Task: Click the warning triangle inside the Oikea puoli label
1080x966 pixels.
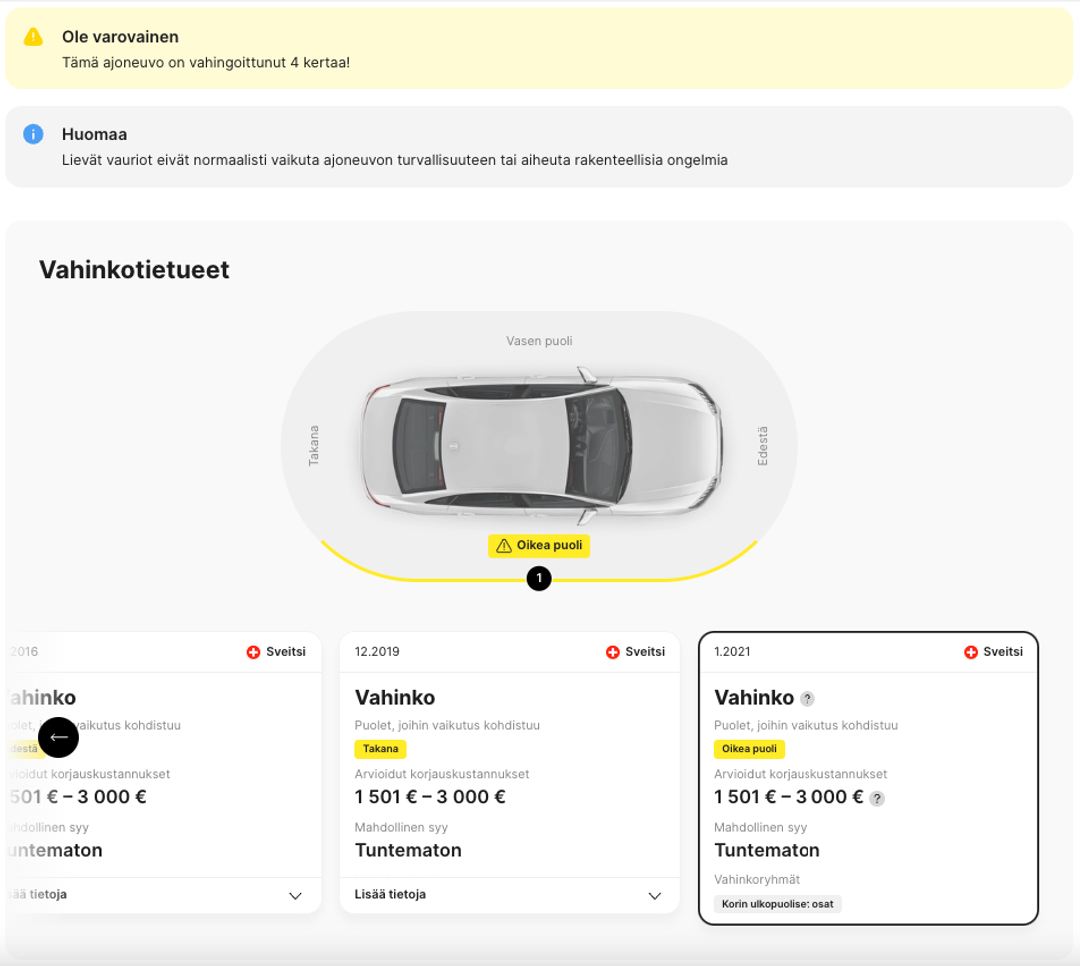Action: click(x=502, y=545)
